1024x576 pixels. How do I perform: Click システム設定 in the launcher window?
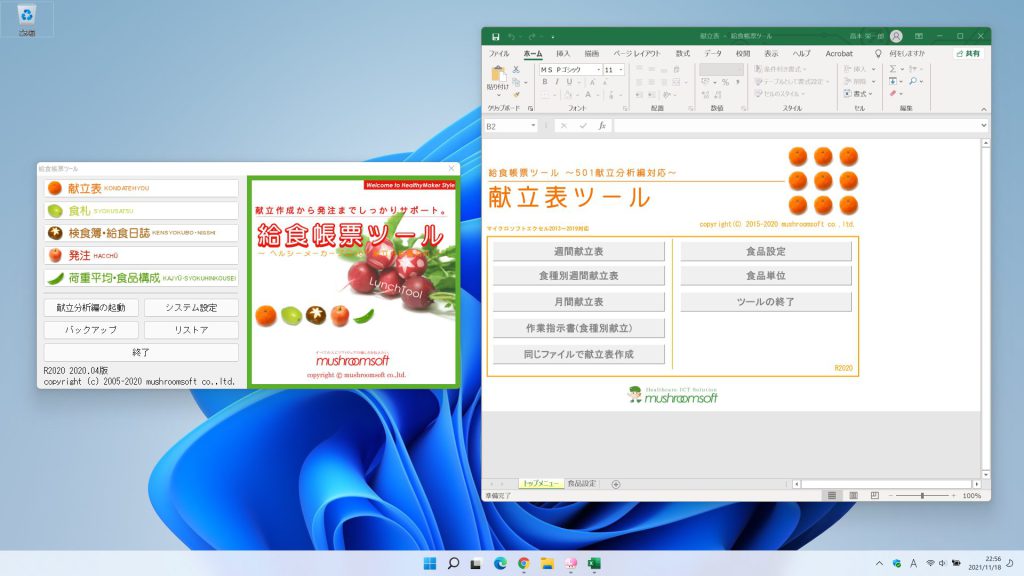tap(191, 308)
